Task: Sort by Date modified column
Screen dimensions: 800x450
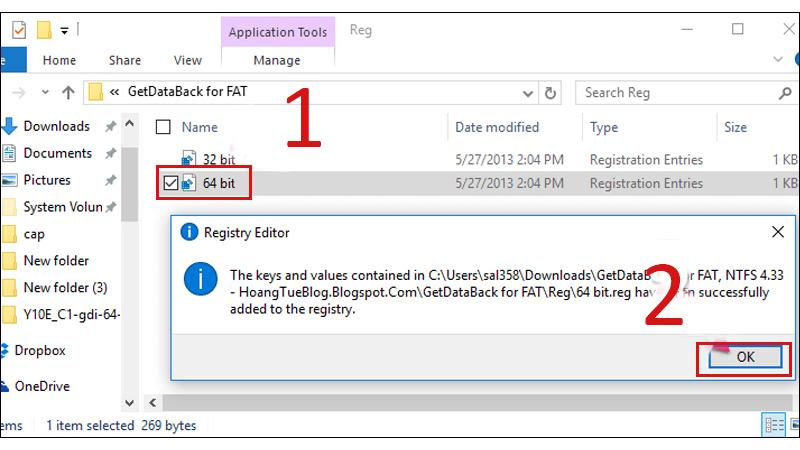Action: [x=496, y=127]
